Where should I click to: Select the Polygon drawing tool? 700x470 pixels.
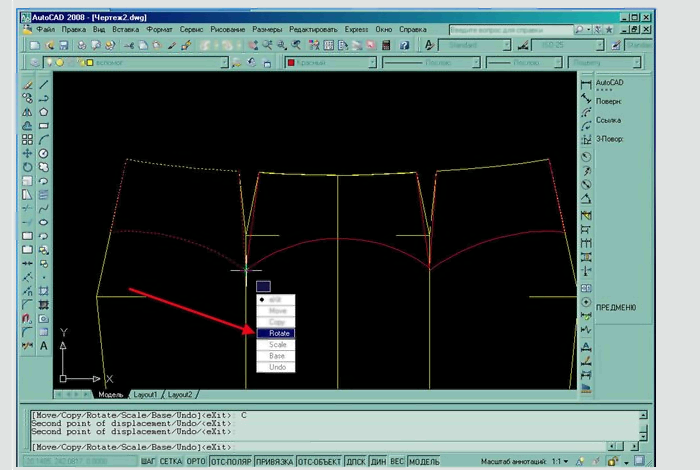[x=44, y=112]
